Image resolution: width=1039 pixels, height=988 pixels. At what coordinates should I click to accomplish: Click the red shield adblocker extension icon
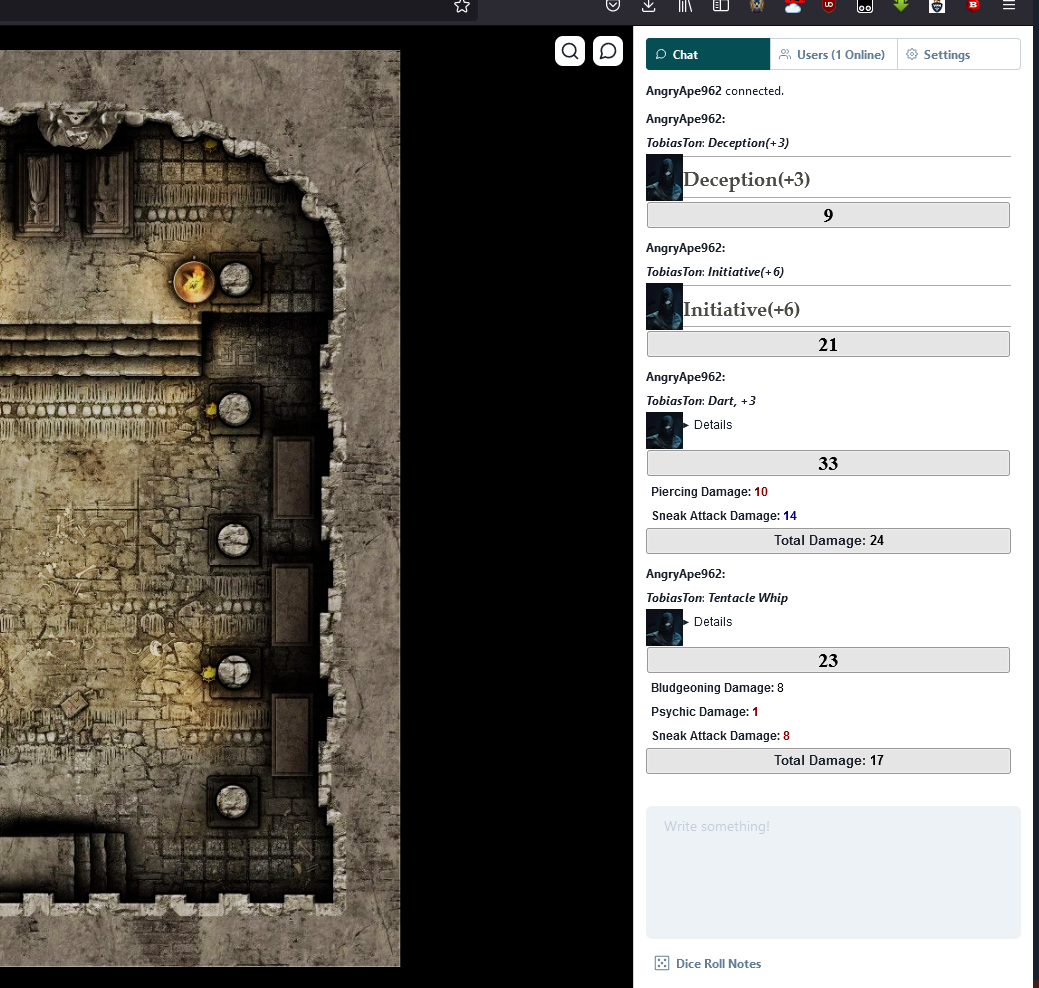[828, 8]
